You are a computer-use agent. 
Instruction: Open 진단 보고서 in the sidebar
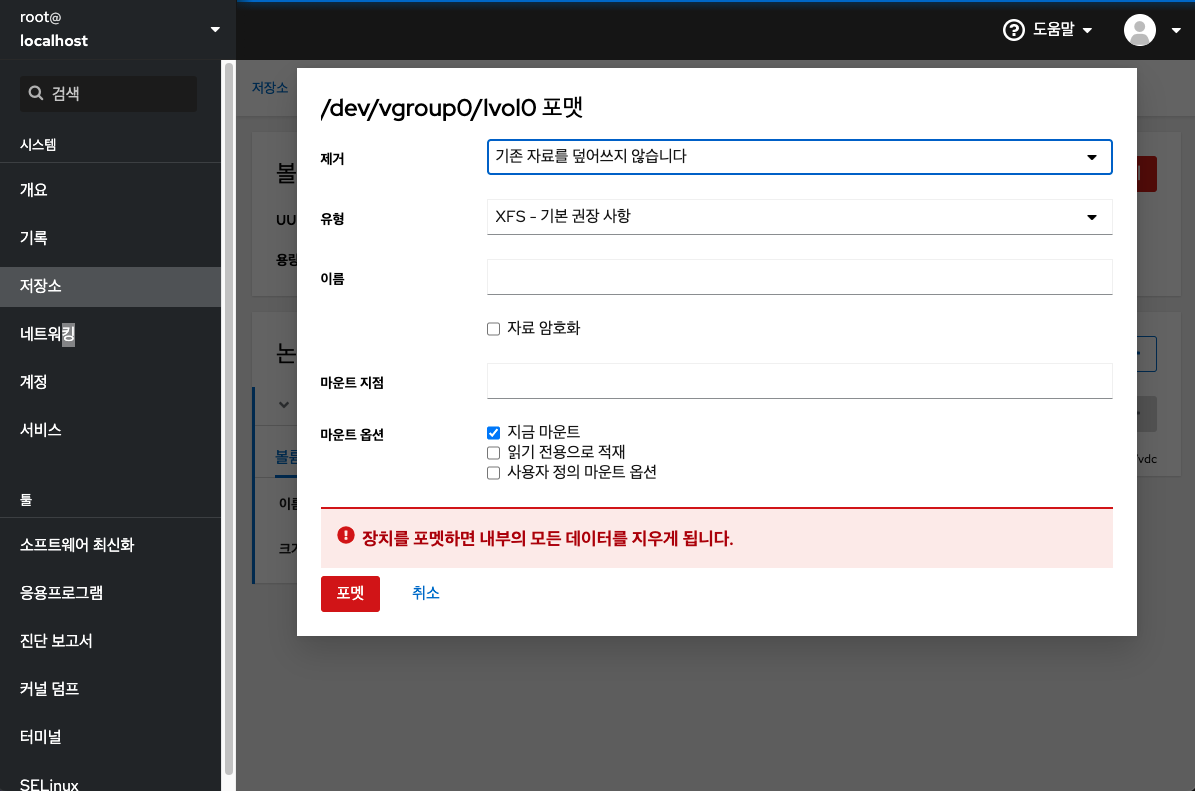[x=111, y=641]
